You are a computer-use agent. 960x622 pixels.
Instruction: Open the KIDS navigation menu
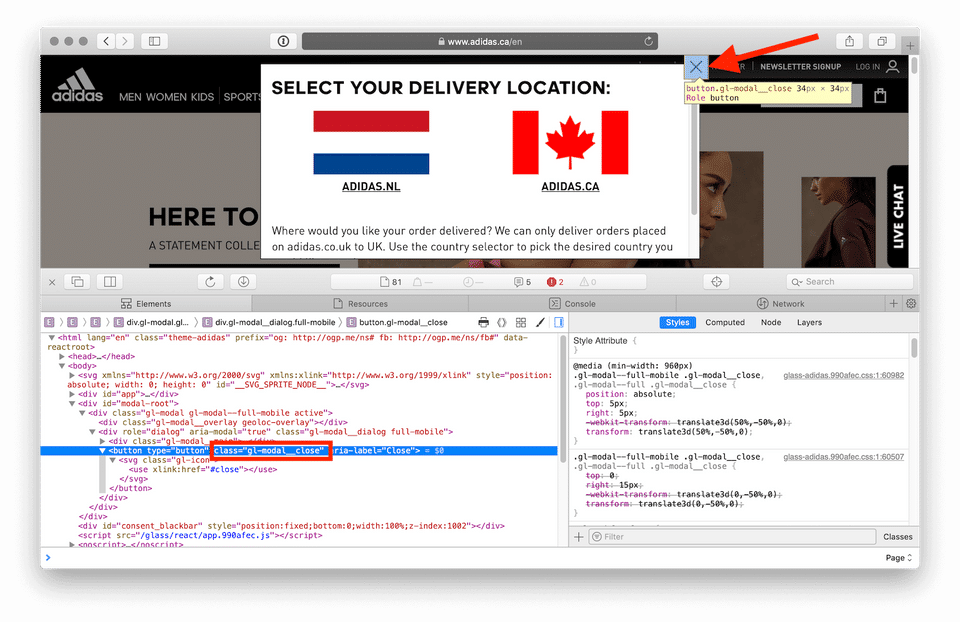(202, 97)
